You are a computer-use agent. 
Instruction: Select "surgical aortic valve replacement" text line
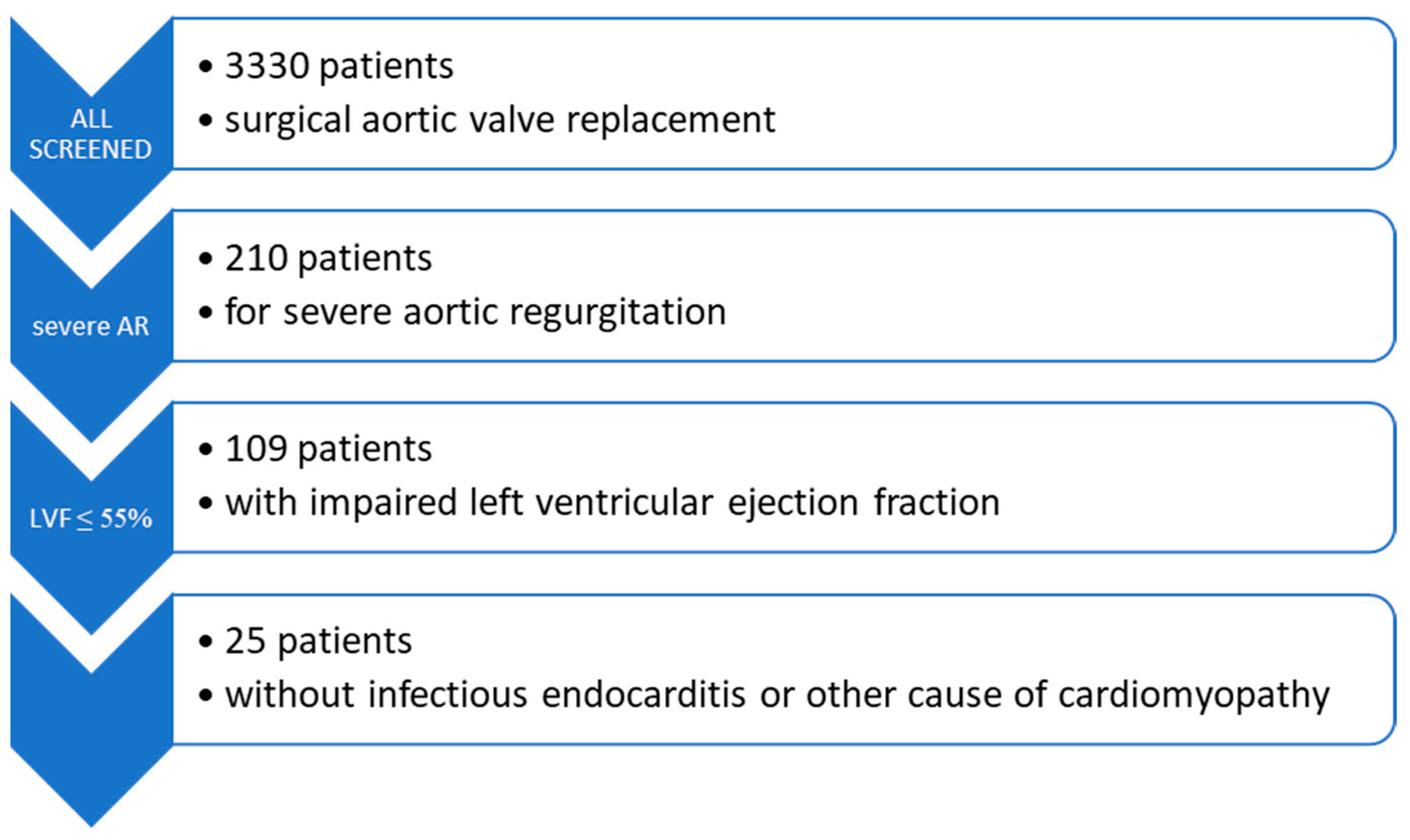point(500,120)
